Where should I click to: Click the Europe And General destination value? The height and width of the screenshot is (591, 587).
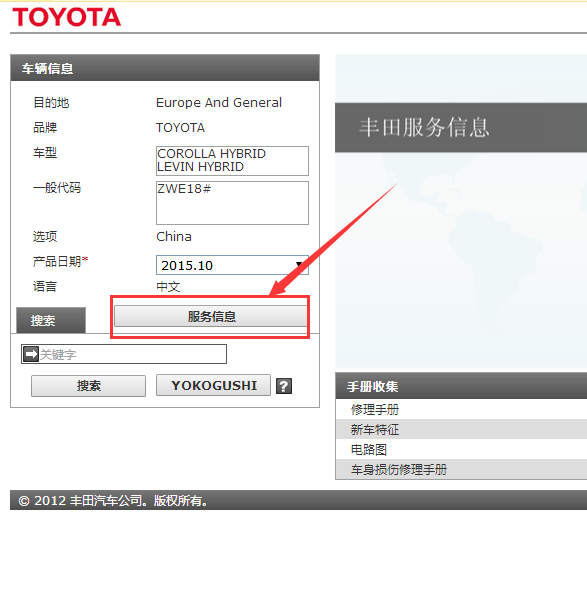coord(219,103)
